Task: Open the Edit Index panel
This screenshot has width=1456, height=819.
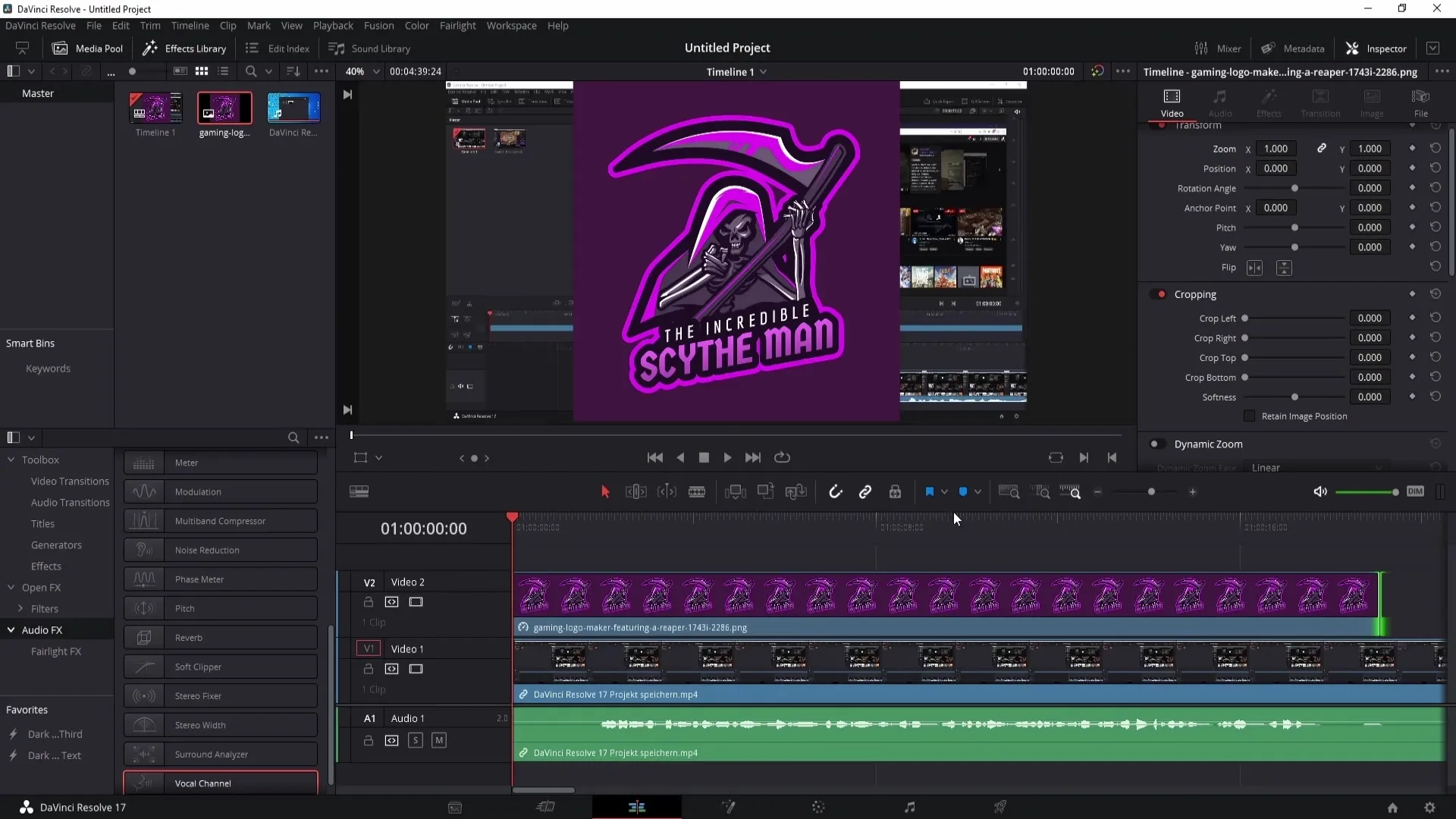Action: pos(278,49)
